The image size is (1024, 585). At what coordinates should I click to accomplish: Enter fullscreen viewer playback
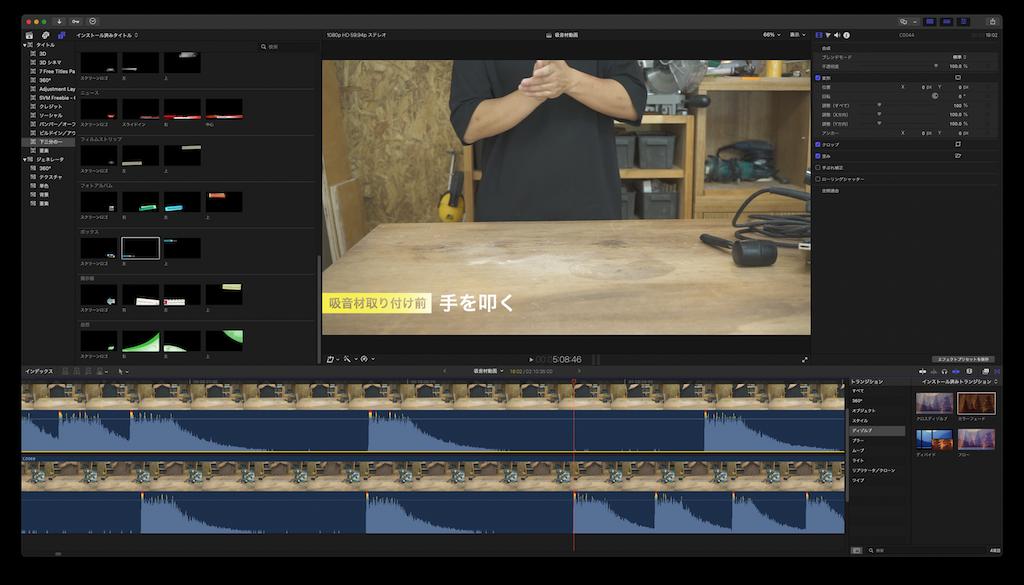tap(805, 359)
